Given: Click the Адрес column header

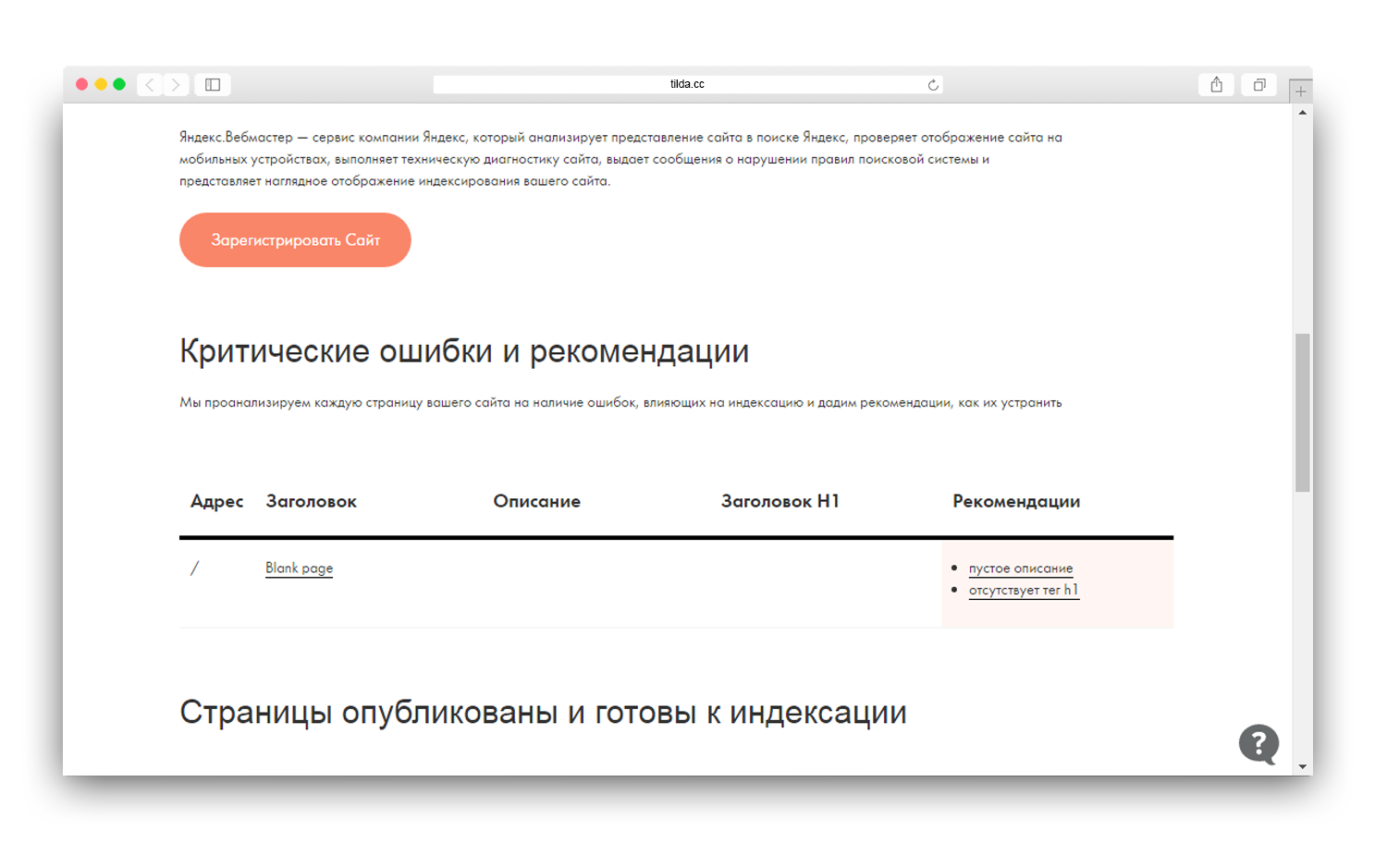Looking at the screenshot, I should [216, 501].
